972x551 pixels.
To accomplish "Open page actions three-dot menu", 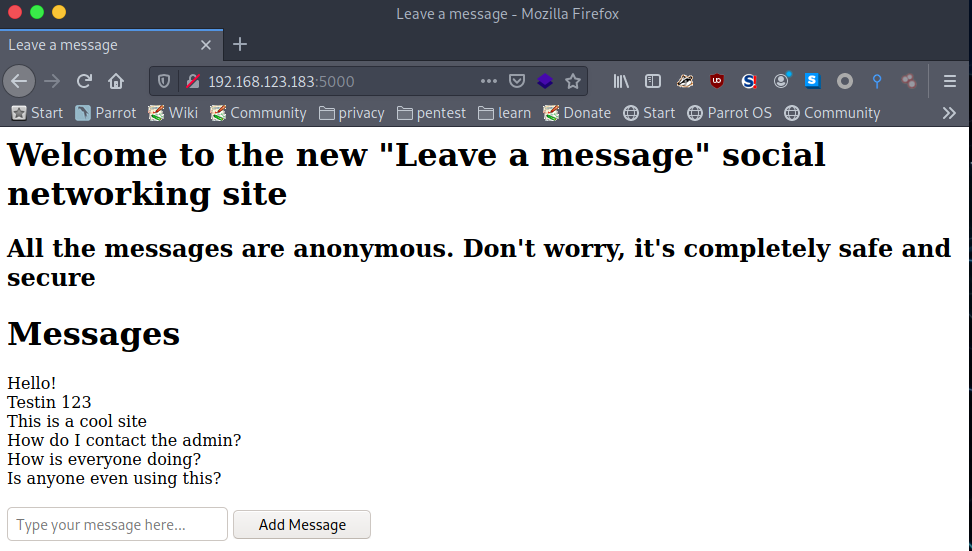I will tap(488, 81).
